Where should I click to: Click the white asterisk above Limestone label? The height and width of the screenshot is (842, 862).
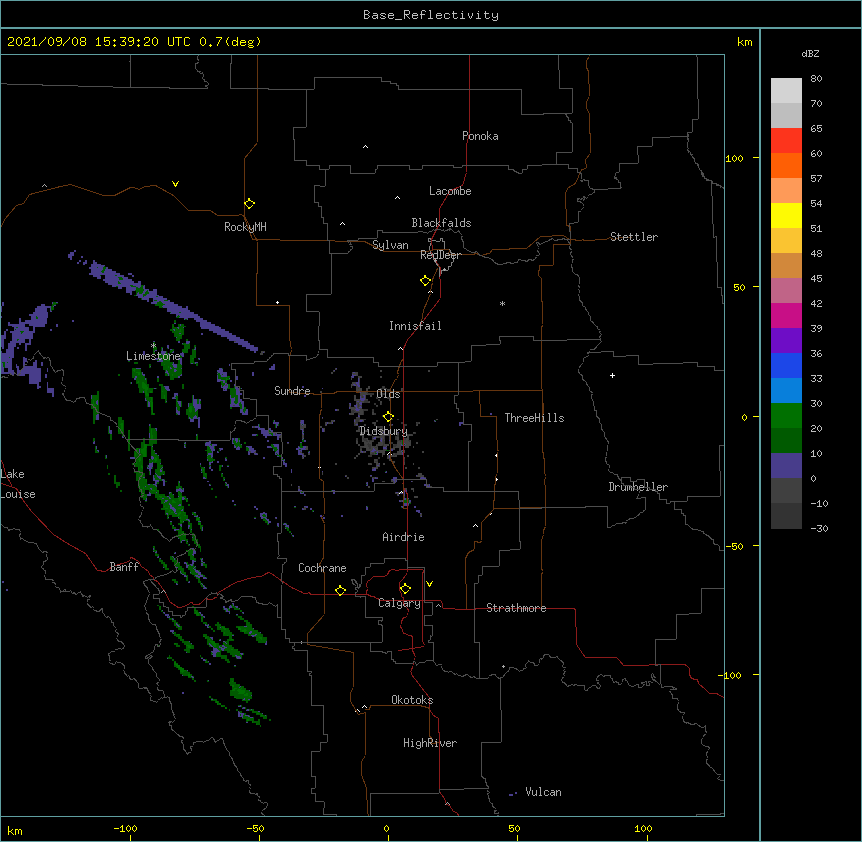coord(153,345)
